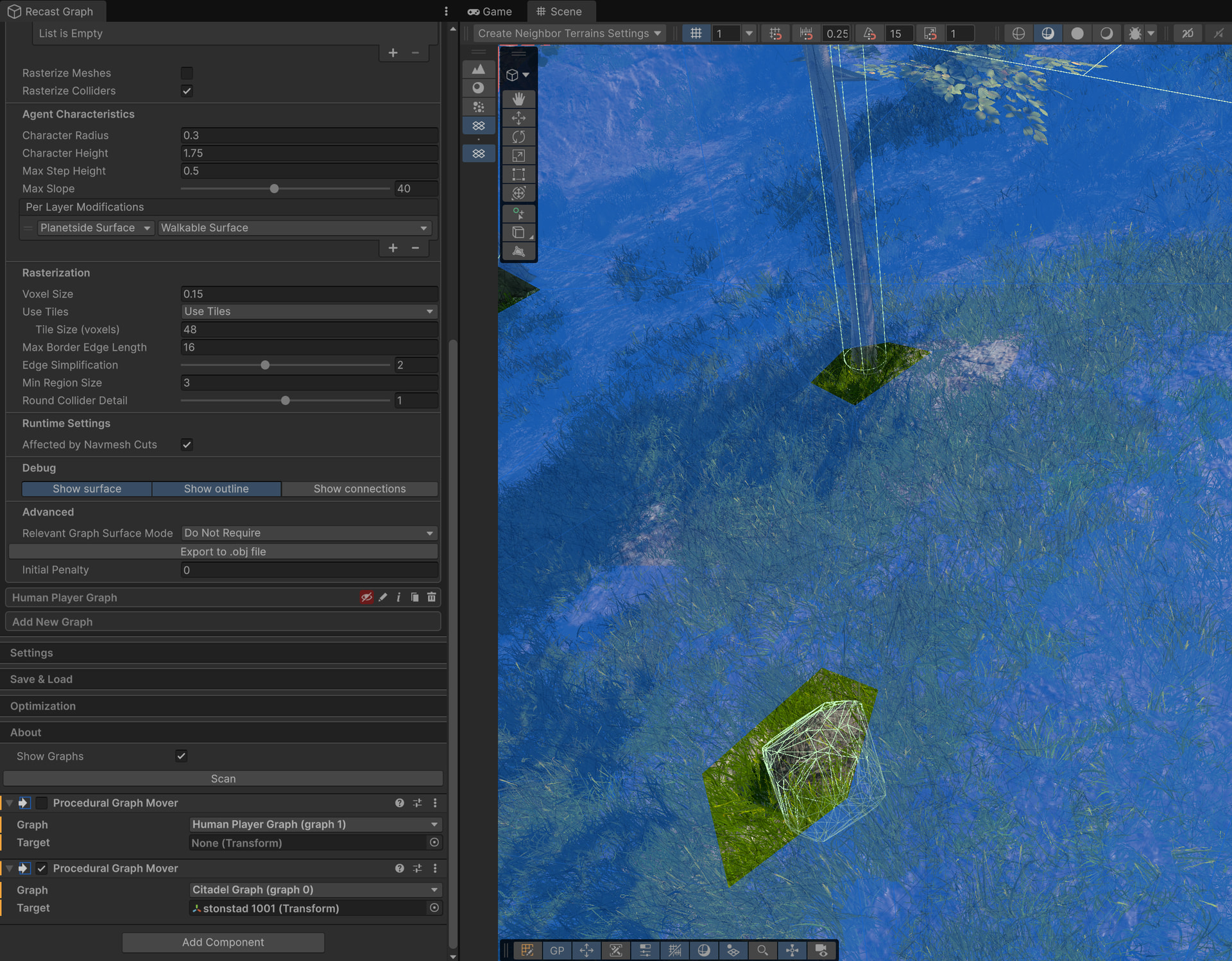Toggle Human Player Graph visibility eye icon
This screenshot has height=961, width=1232.
(366, 597)
